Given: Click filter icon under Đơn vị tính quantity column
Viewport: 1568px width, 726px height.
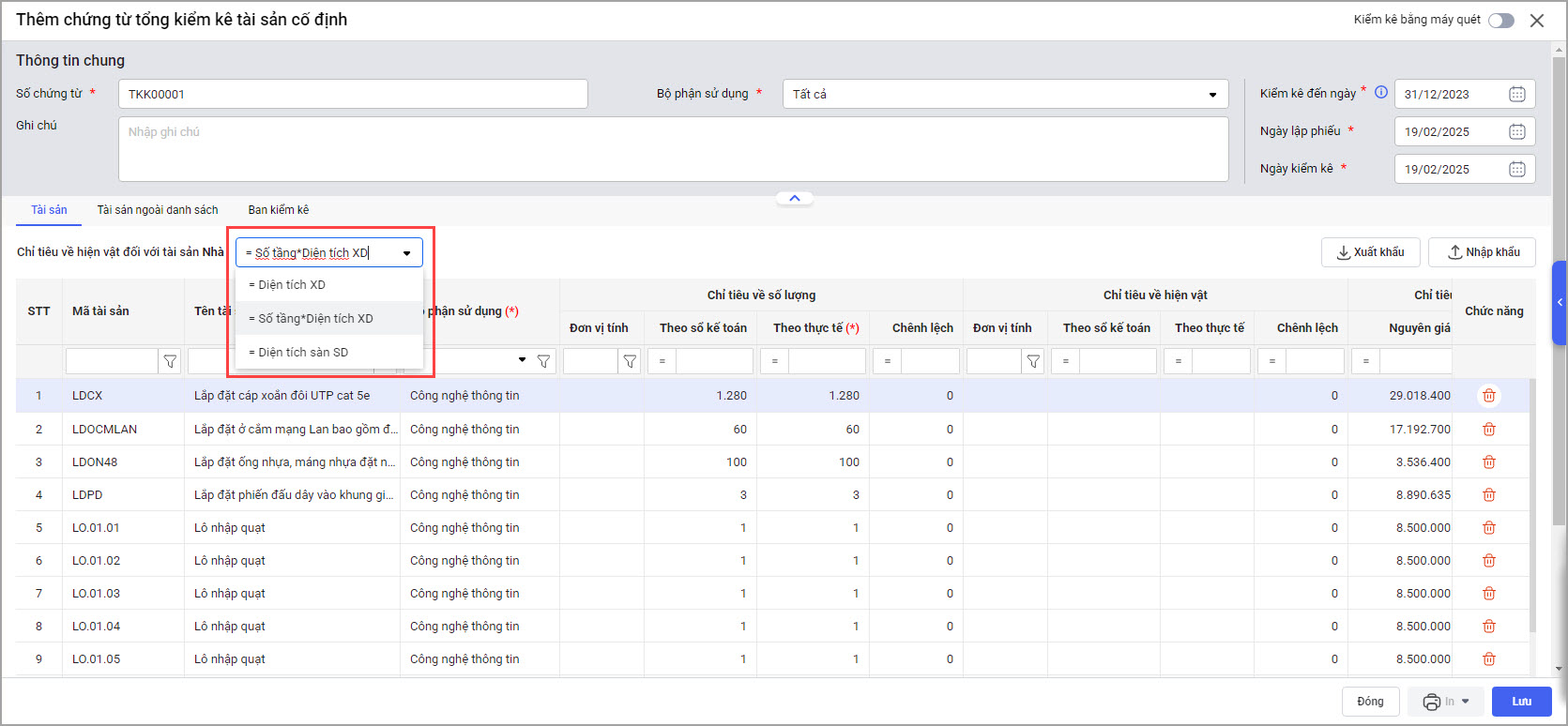Looking at the screenshot, I should coord(630,361).
